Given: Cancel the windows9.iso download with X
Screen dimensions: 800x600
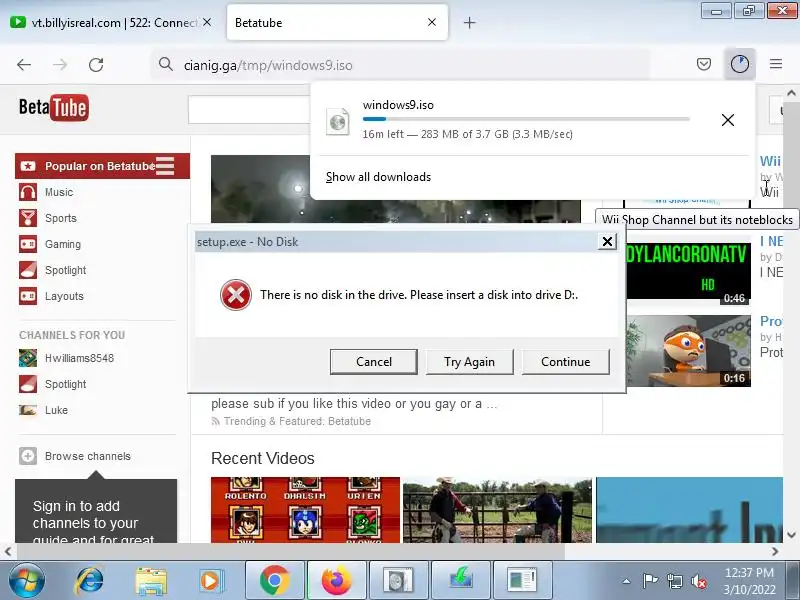Looking at the screenshot, I should [x=728, y=120].
